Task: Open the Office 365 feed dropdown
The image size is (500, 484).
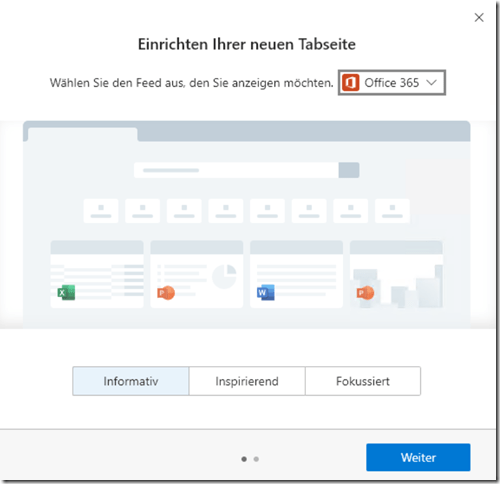Action: tap(392, 83)
